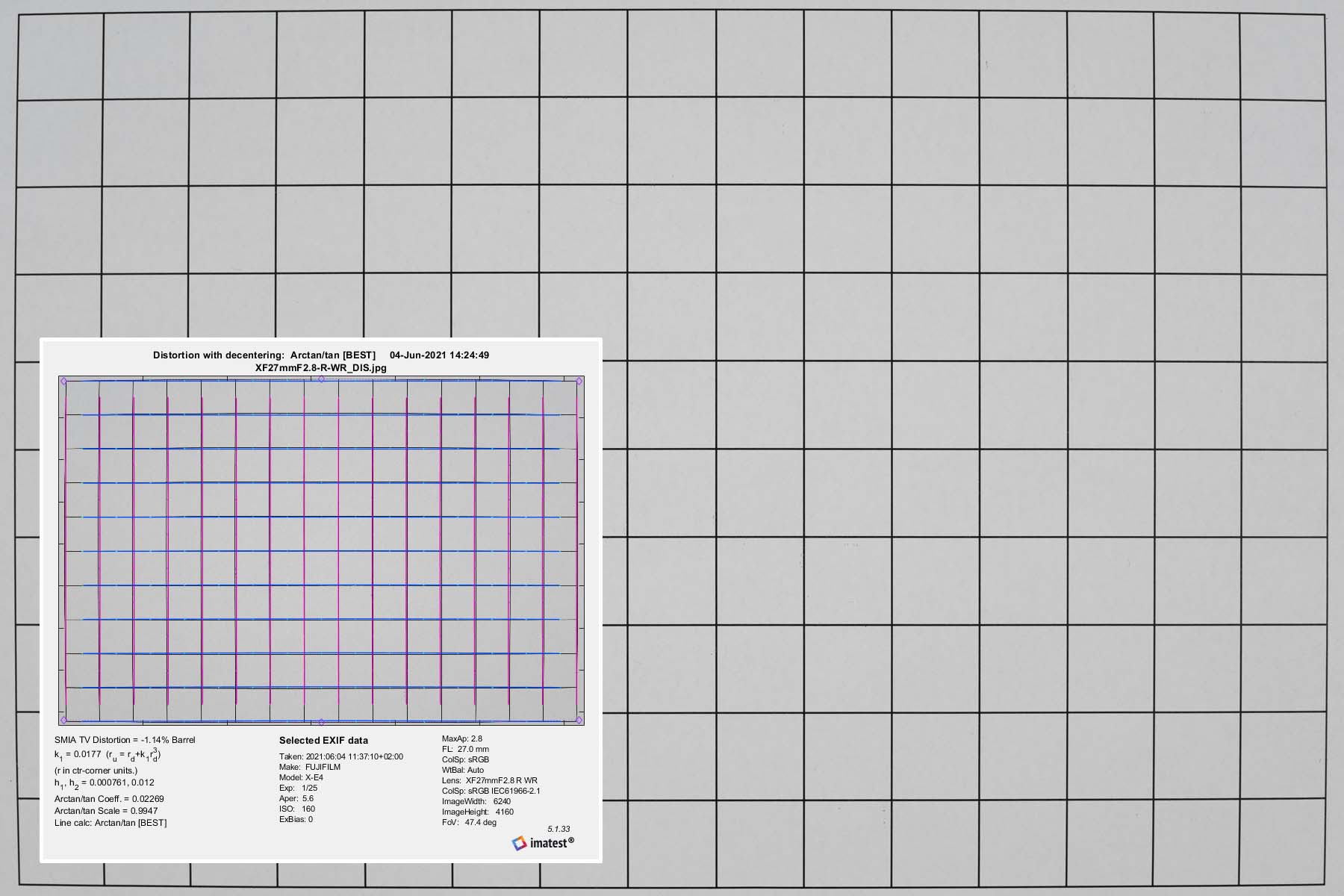Viewport: 1344px width, 896px height.
Task: Click the version number 5.1.33
Action: [559, 829]
